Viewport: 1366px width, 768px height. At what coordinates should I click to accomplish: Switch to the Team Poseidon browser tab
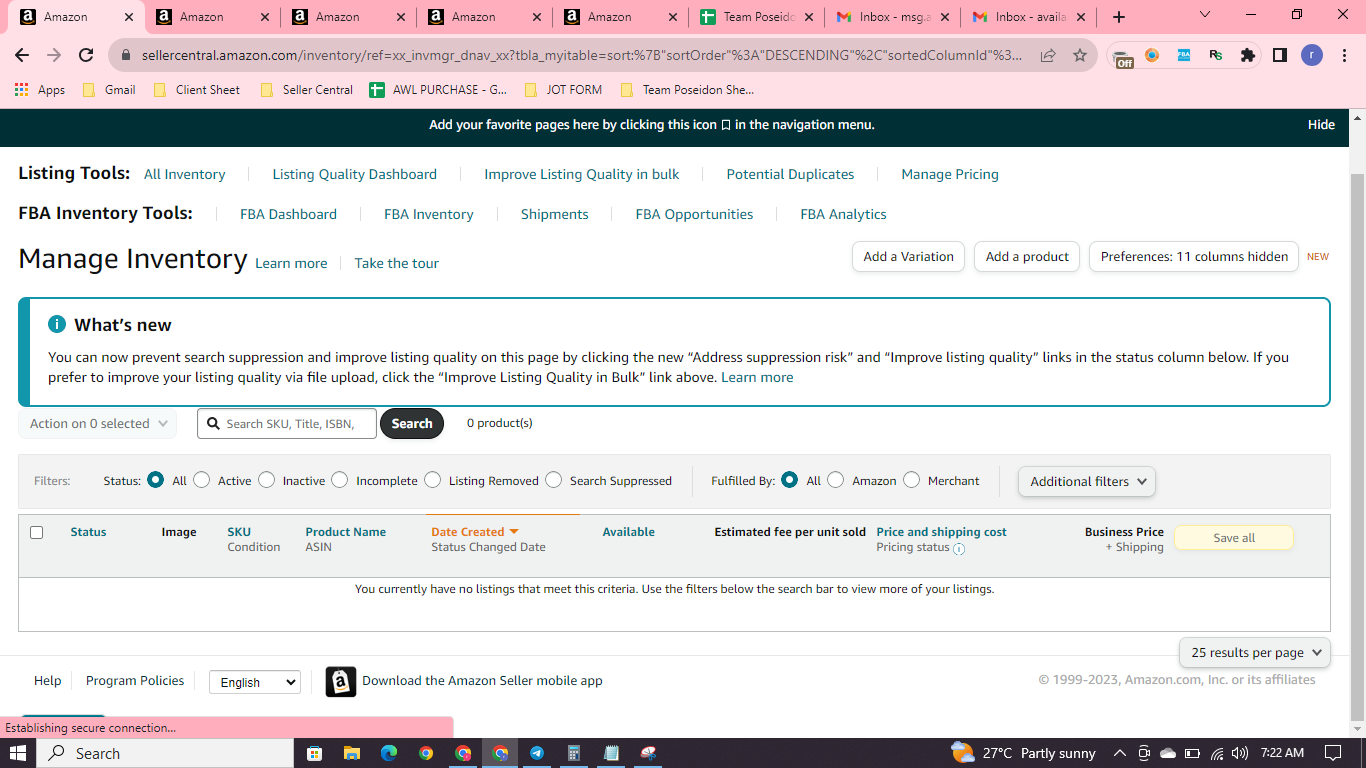tap(757, 17)
